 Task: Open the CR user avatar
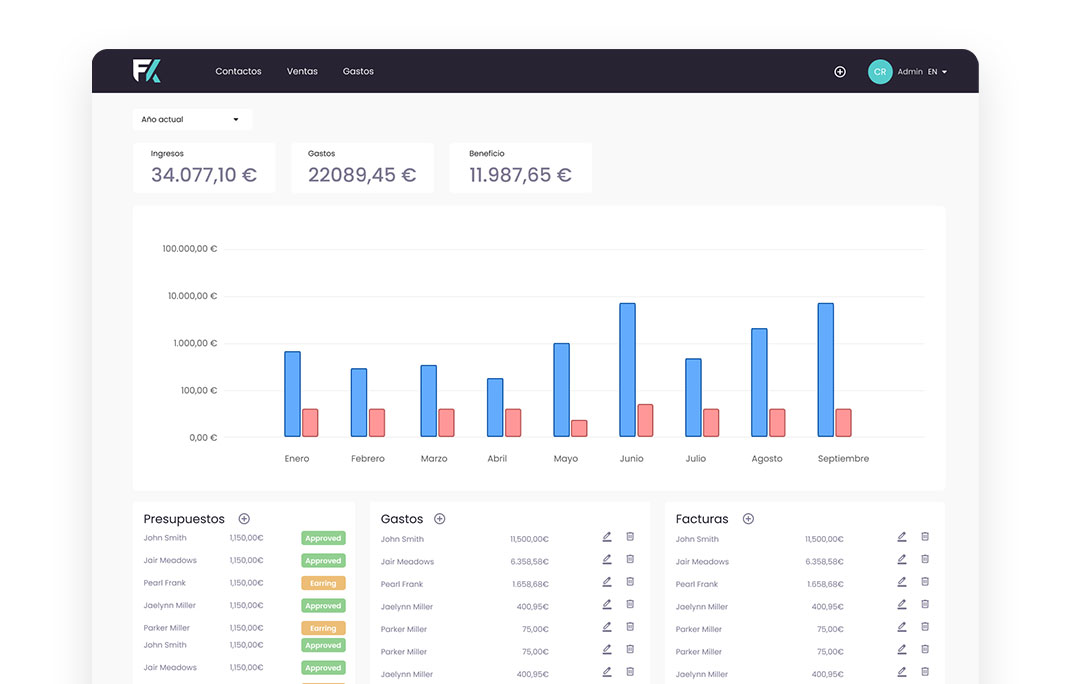[x=880, y=72]
